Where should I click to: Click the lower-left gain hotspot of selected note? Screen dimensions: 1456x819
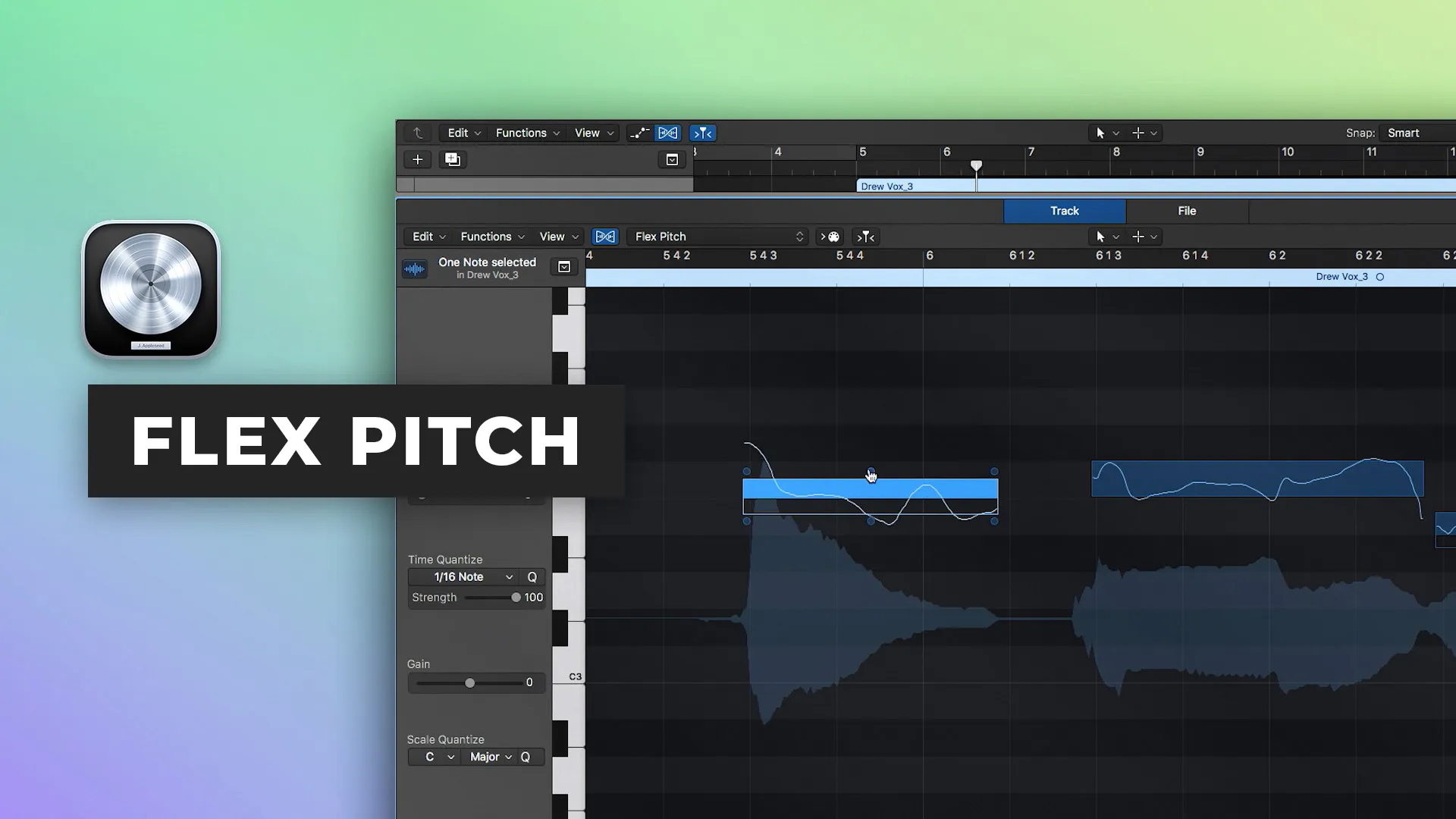747,521
